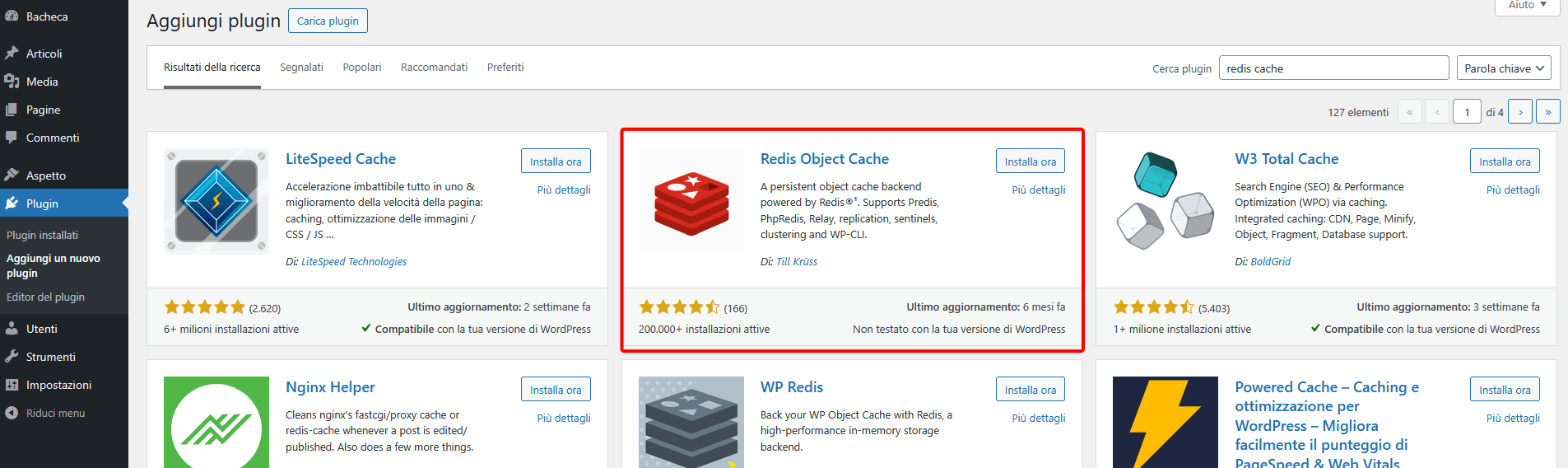Install WP Redis with Installa ora

click(1031, 390)
